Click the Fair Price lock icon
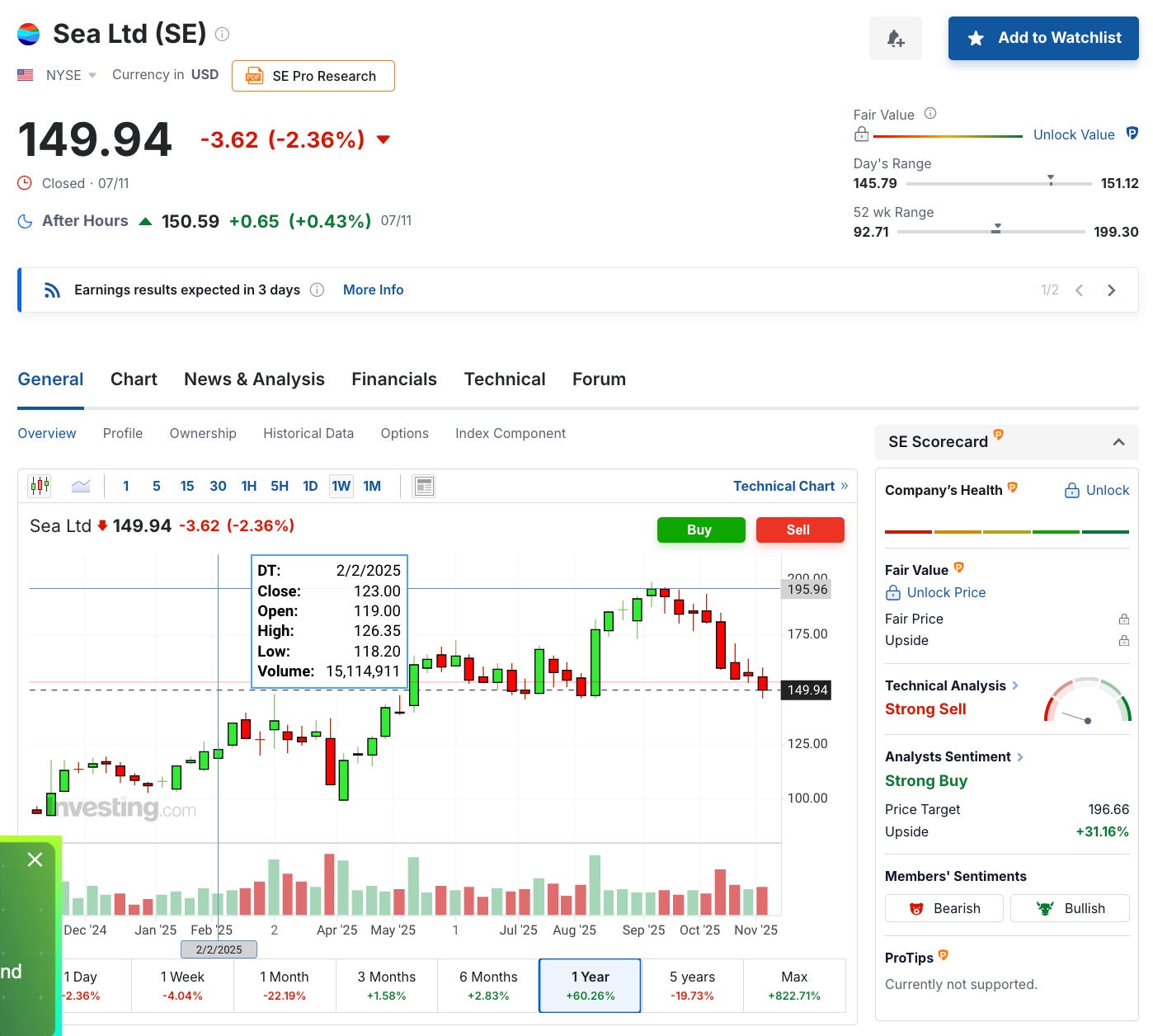This screenshot has width=1153, height=1036. (x=1123, y=619)
